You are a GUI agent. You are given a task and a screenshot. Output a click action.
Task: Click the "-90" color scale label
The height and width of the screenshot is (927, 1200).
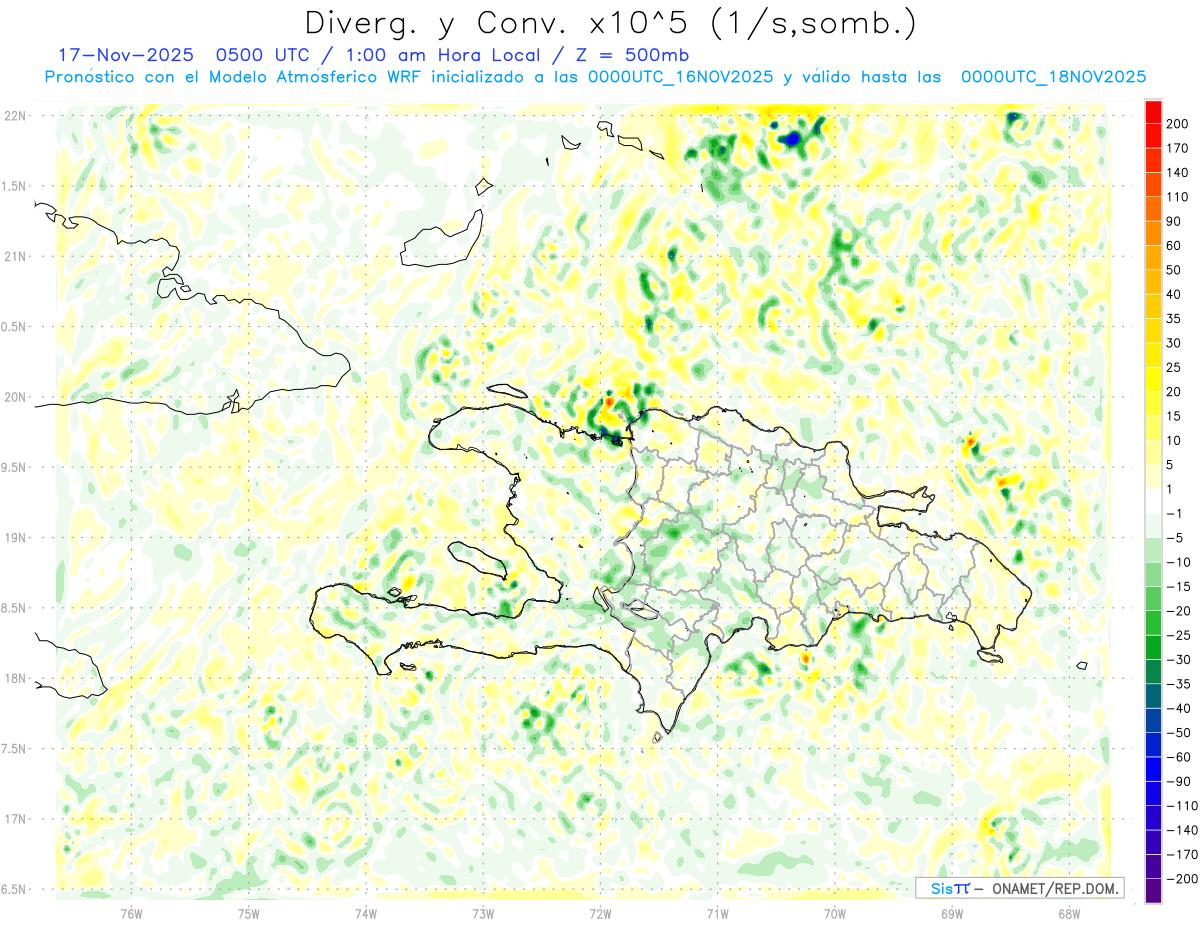point(1177,782)
